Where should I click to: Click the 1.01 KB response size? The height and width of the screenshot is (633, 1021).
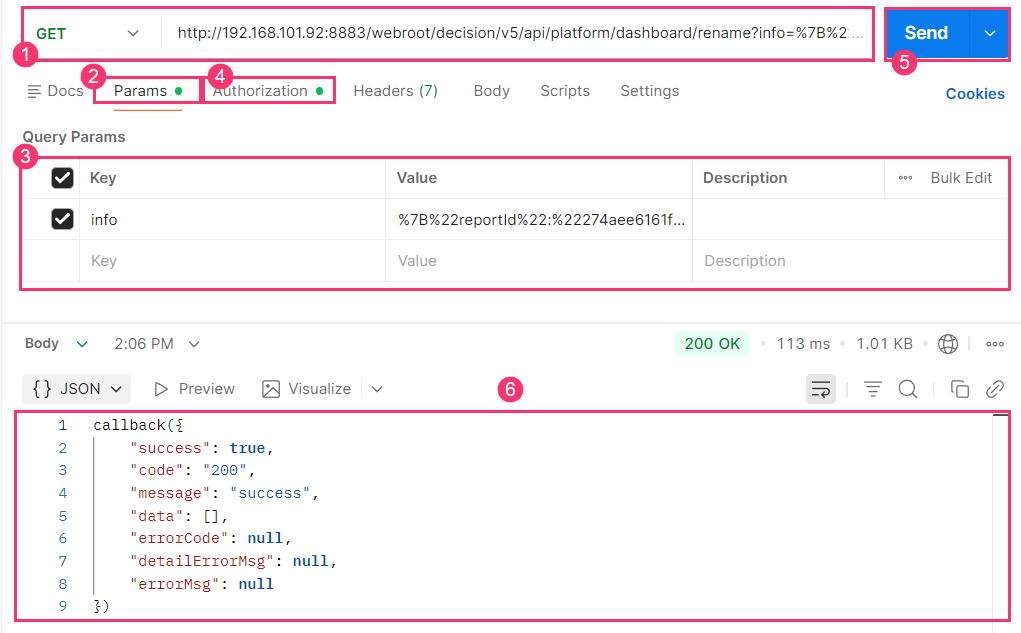884,344
